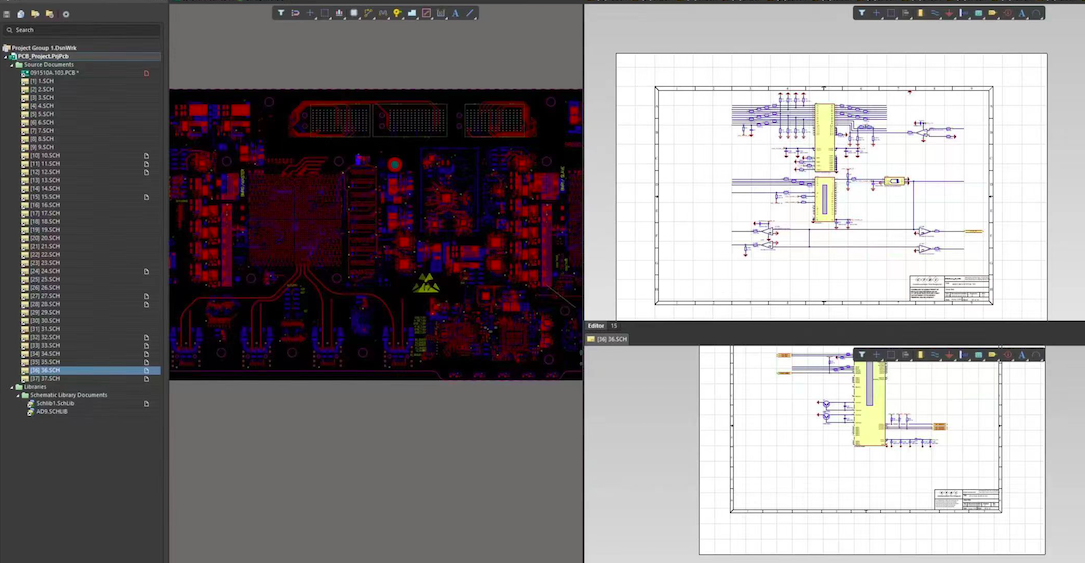Select red power port icon in upper schematic toolbar
The height and width of the screenshot is (563, 1085).
tap(949, 13)
